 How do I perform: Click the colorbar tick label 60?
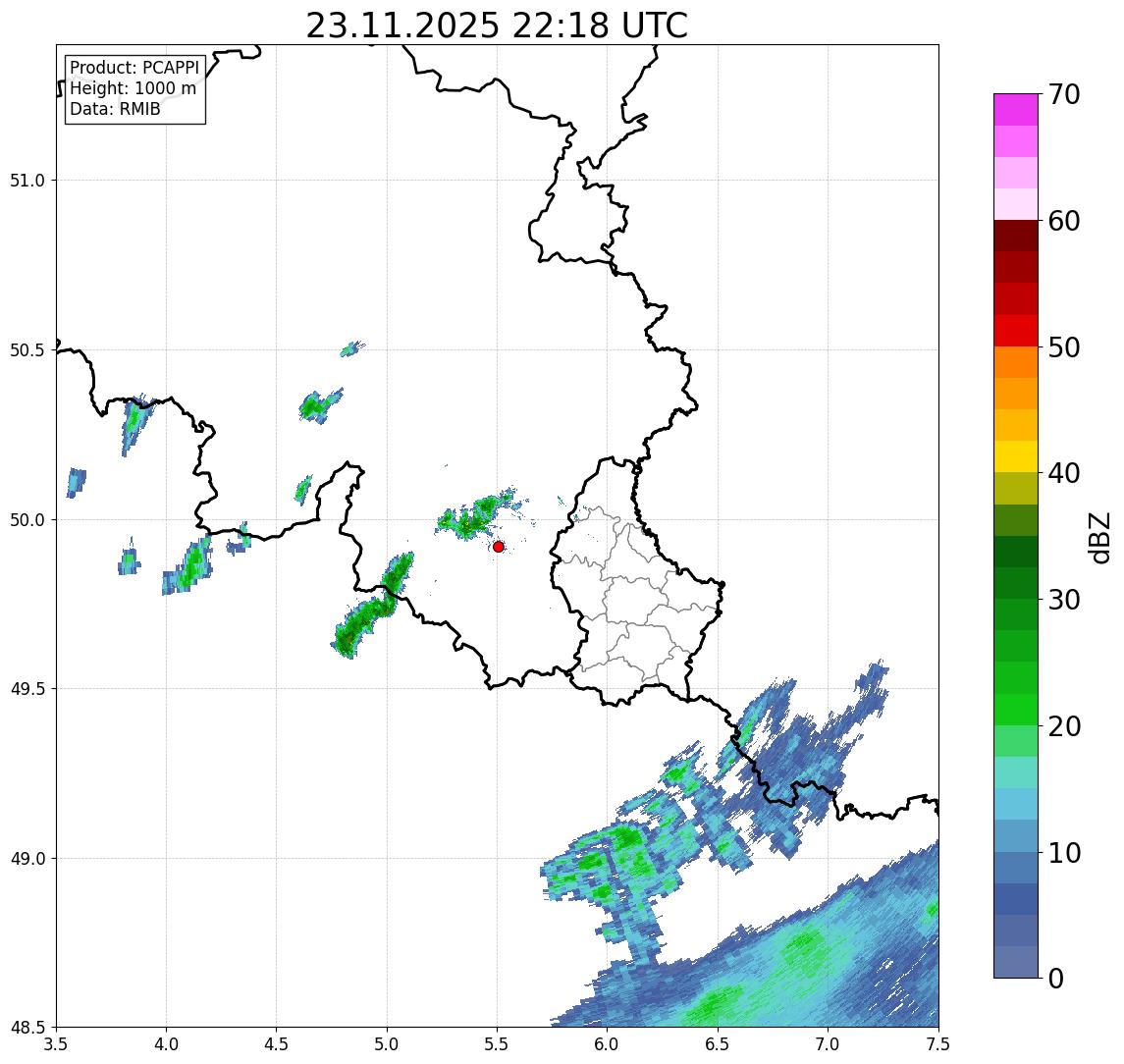point(1064,222)
